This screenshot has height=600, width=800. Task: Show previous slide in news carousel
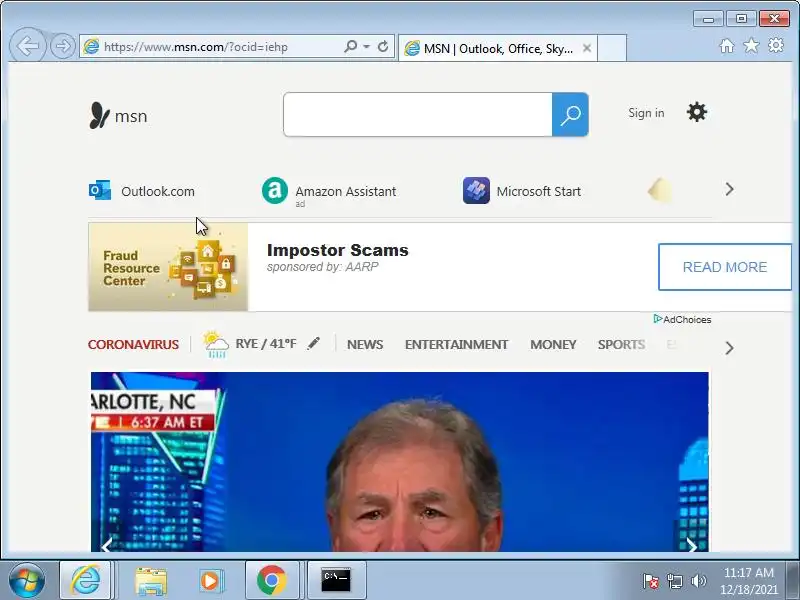107,545
